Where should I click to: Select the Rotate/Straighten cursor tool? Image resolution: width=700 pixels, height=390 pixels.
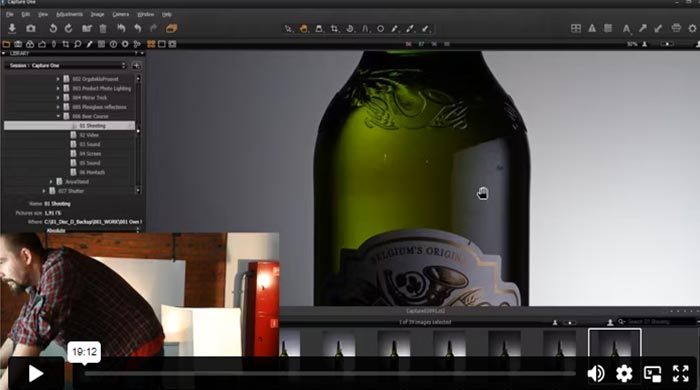click(x=350, y=29)
